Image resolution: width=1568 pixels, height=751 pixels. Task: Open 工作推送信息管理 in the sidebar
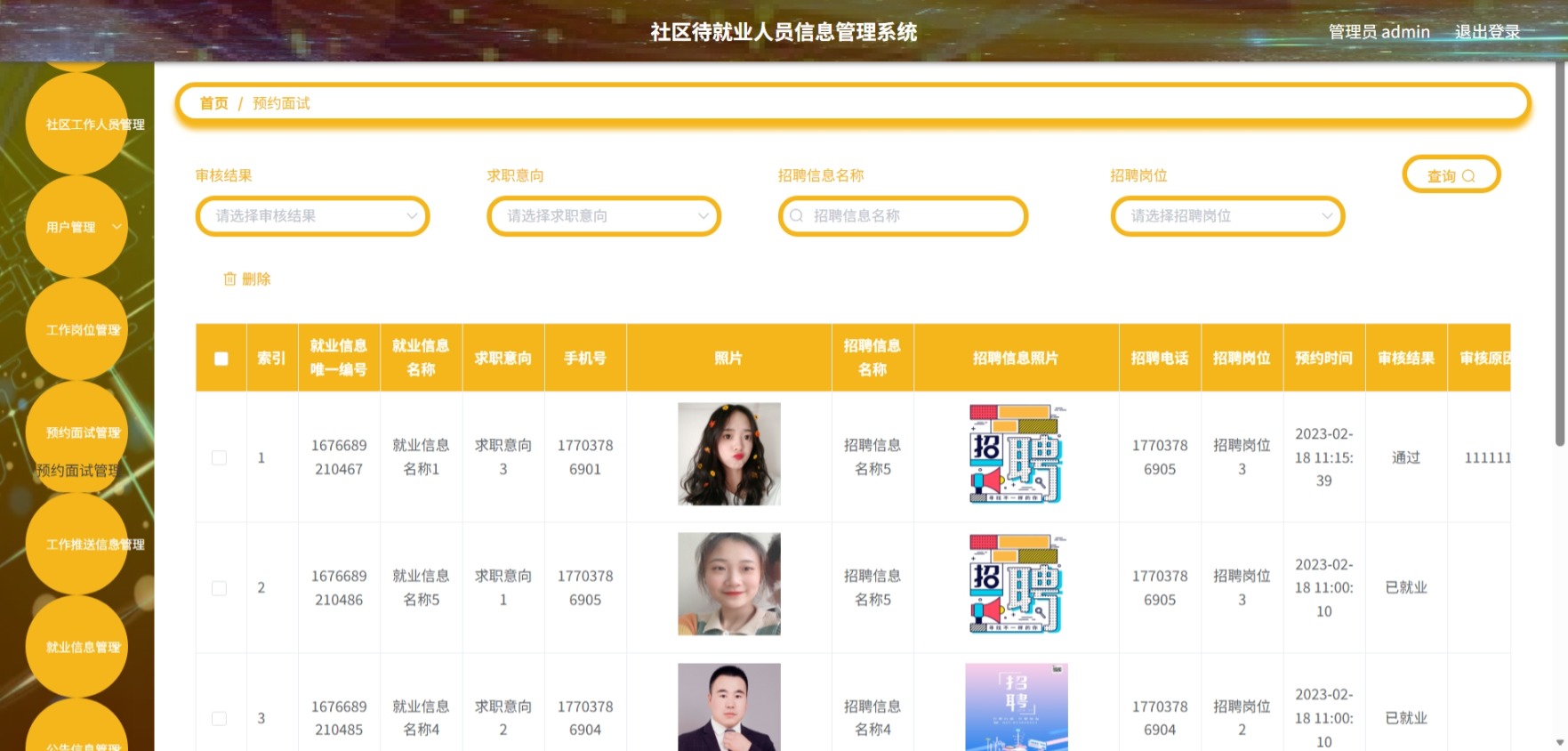coord(76,544)
